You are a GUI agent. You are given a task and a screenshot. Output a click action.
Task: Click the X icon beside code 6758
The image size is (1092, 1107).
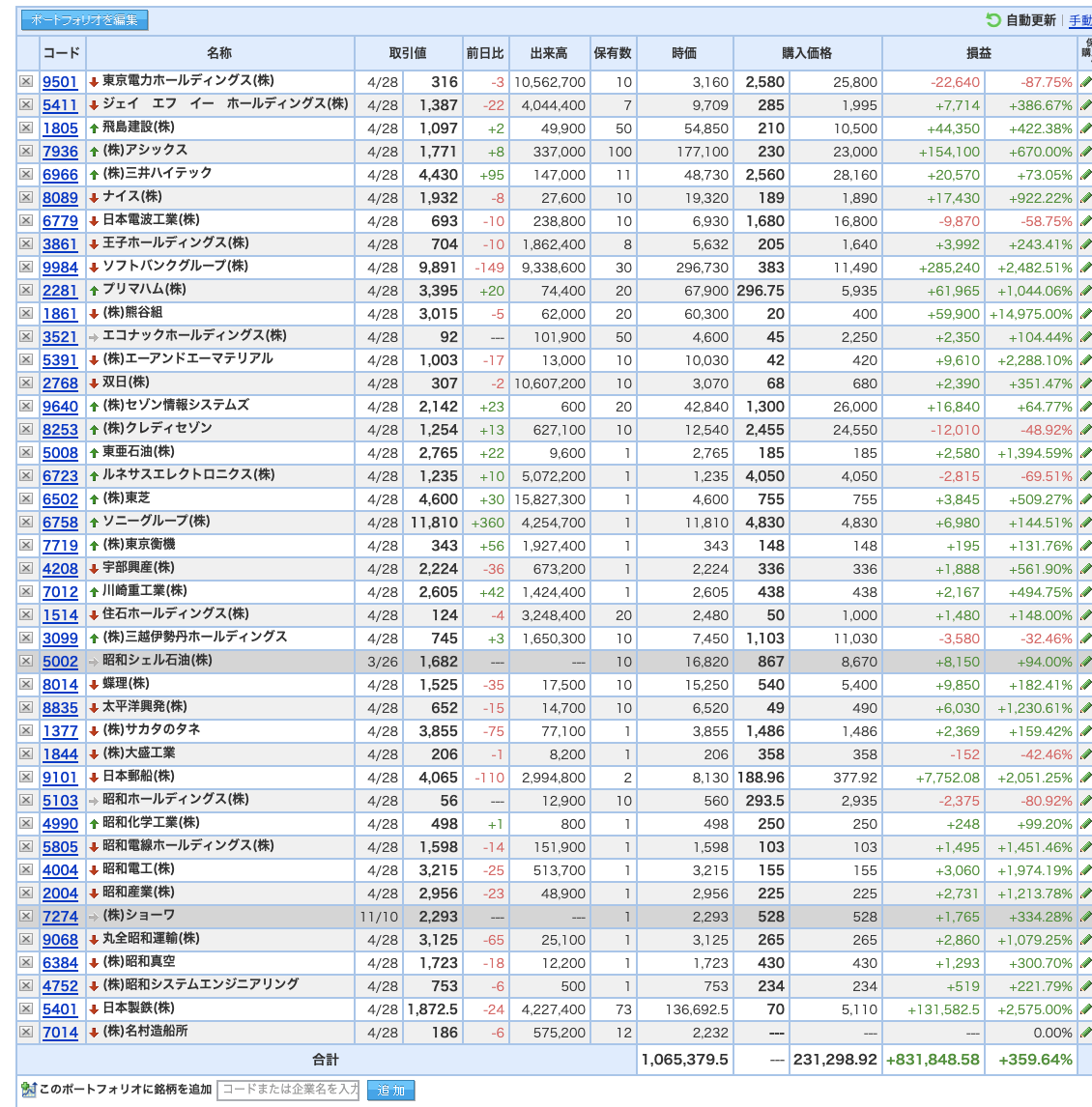click(x=26, y=523)
